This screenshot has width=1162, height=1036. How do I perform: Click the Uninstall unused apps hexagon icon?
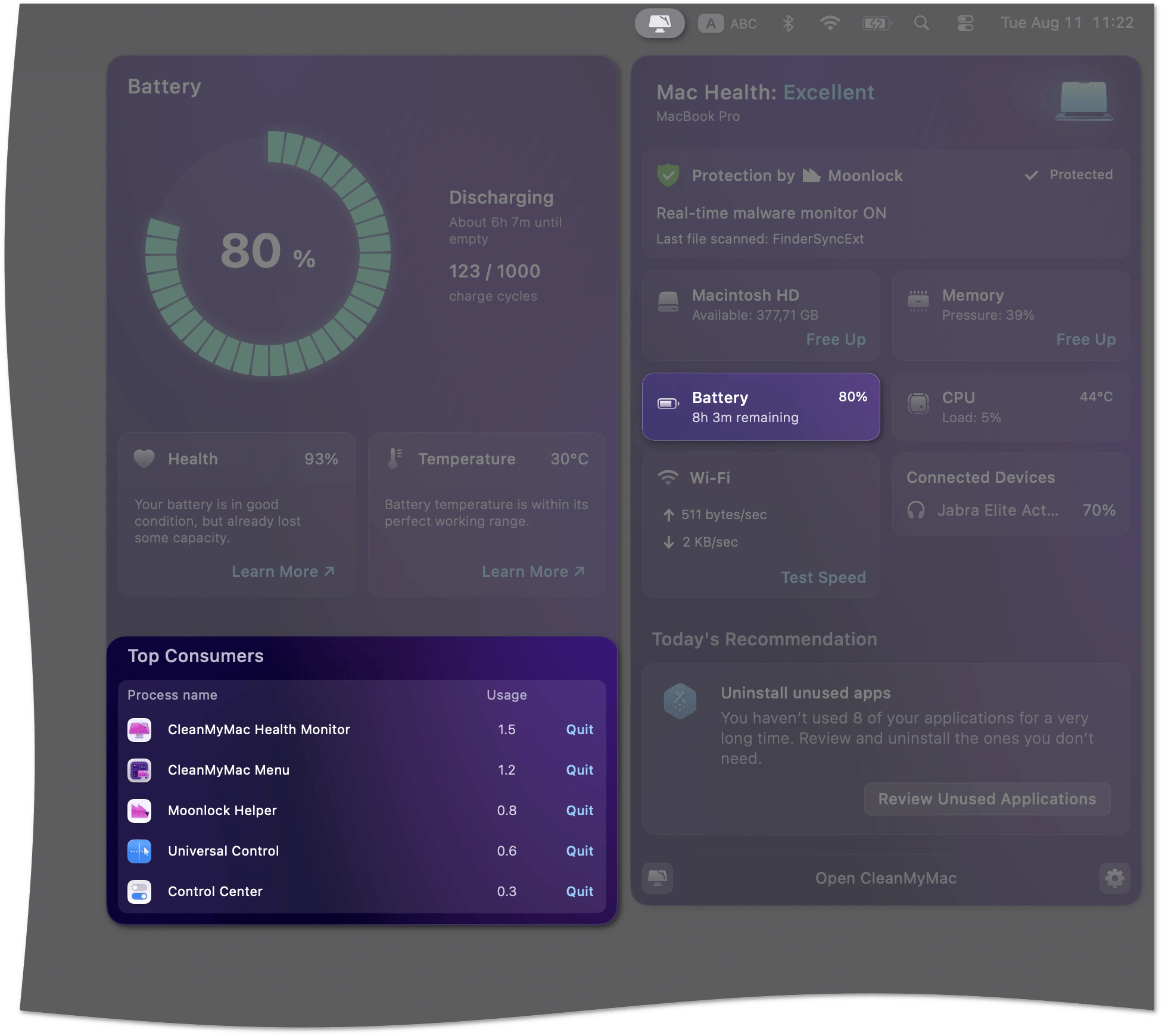(x=680, y=700)
